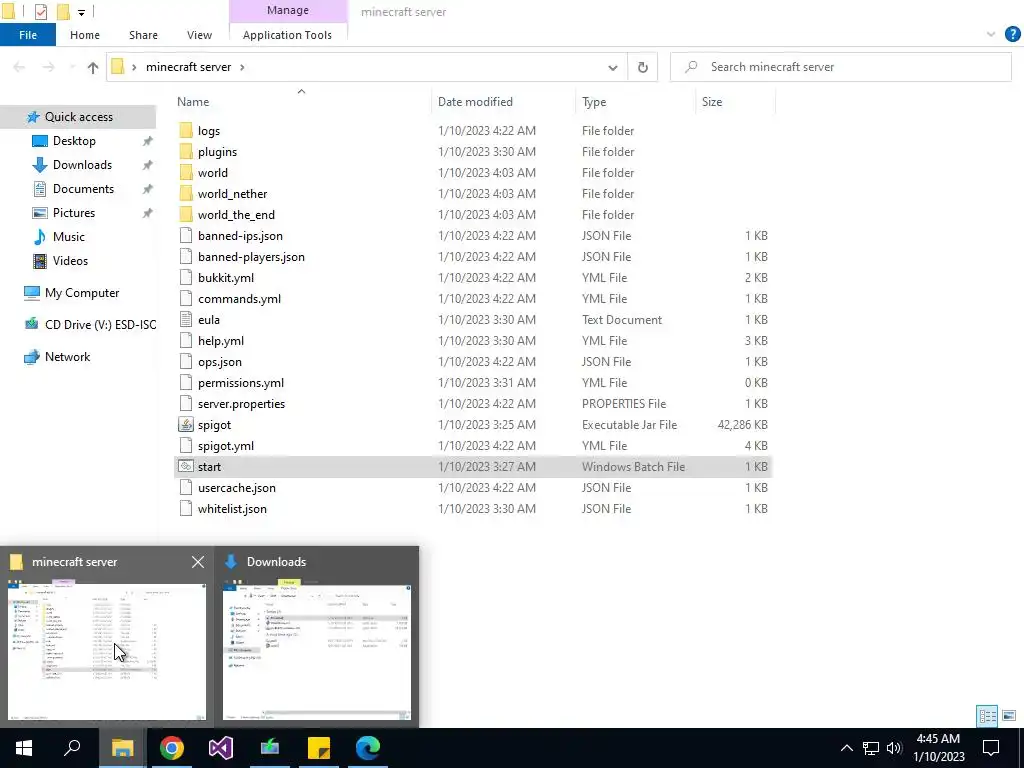Open the Windows Start menu
This screenshot has width=1024, height=768.
(x=24, y=748)
